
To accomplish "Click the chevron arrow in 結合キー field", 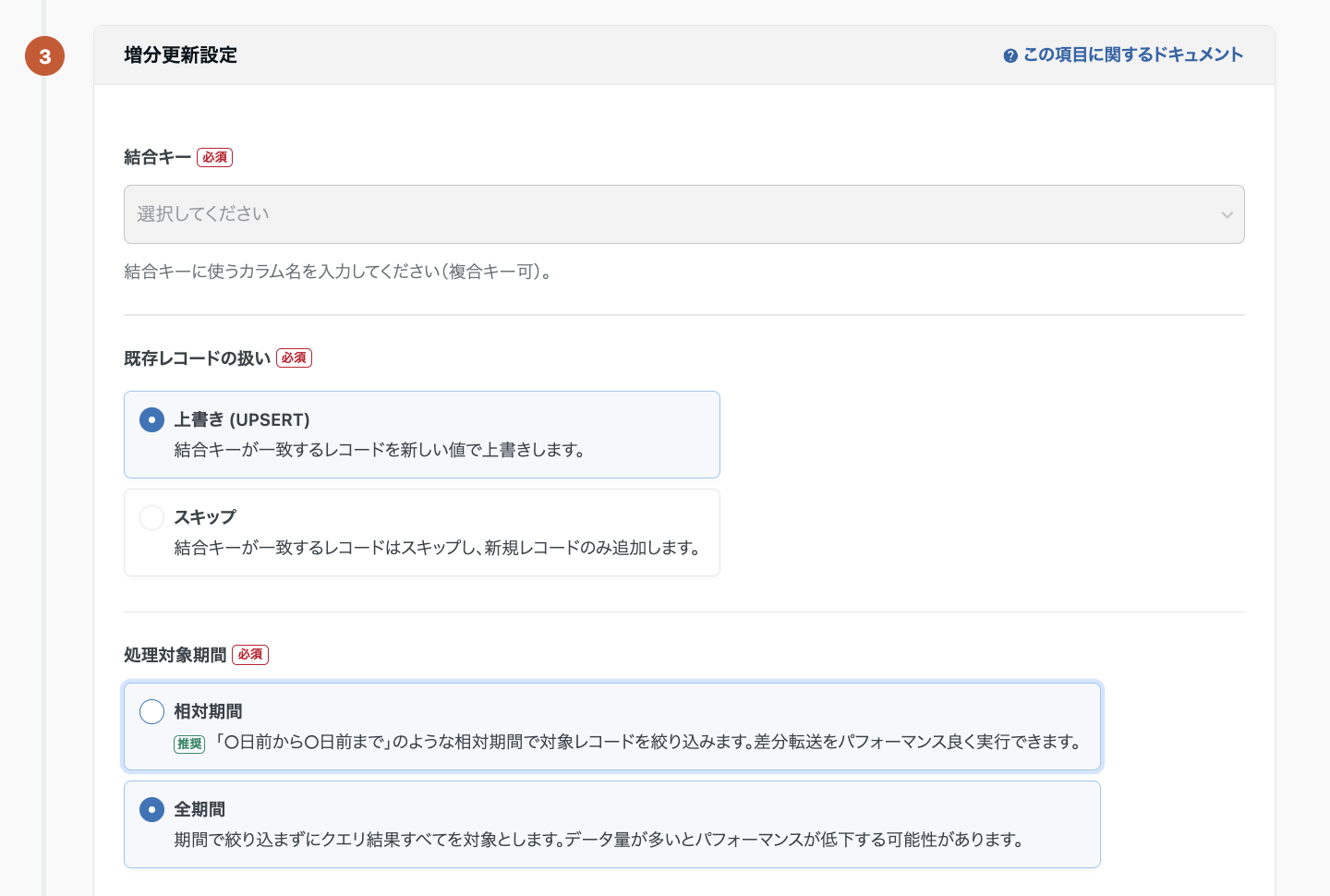I will coord(1227,215).
